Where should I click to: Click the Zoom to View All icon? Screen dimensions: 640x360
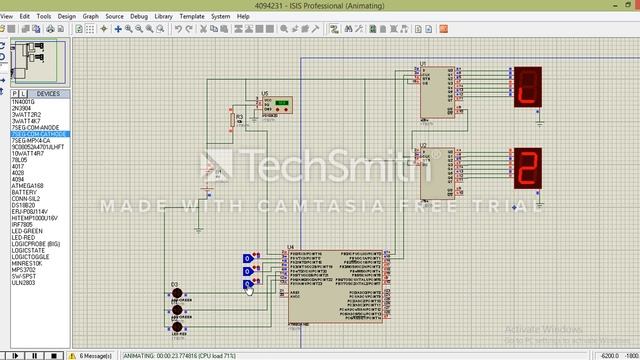click(150, 29)
